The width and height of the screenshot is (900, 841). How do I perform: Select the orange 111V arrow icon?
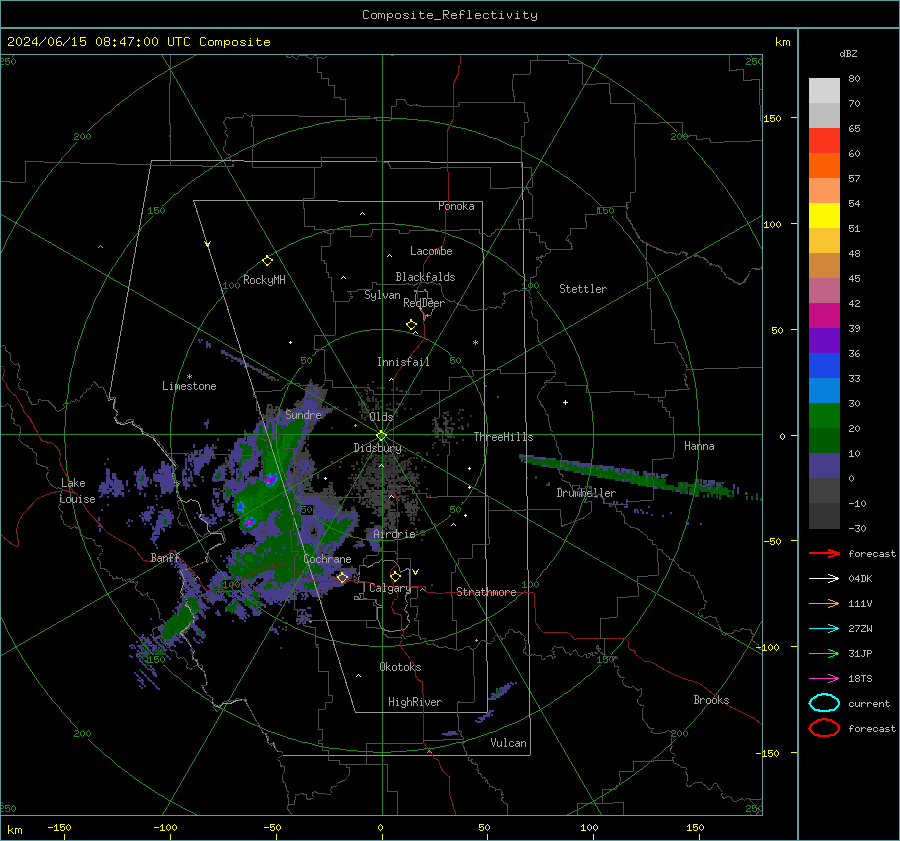pos(824,603)
